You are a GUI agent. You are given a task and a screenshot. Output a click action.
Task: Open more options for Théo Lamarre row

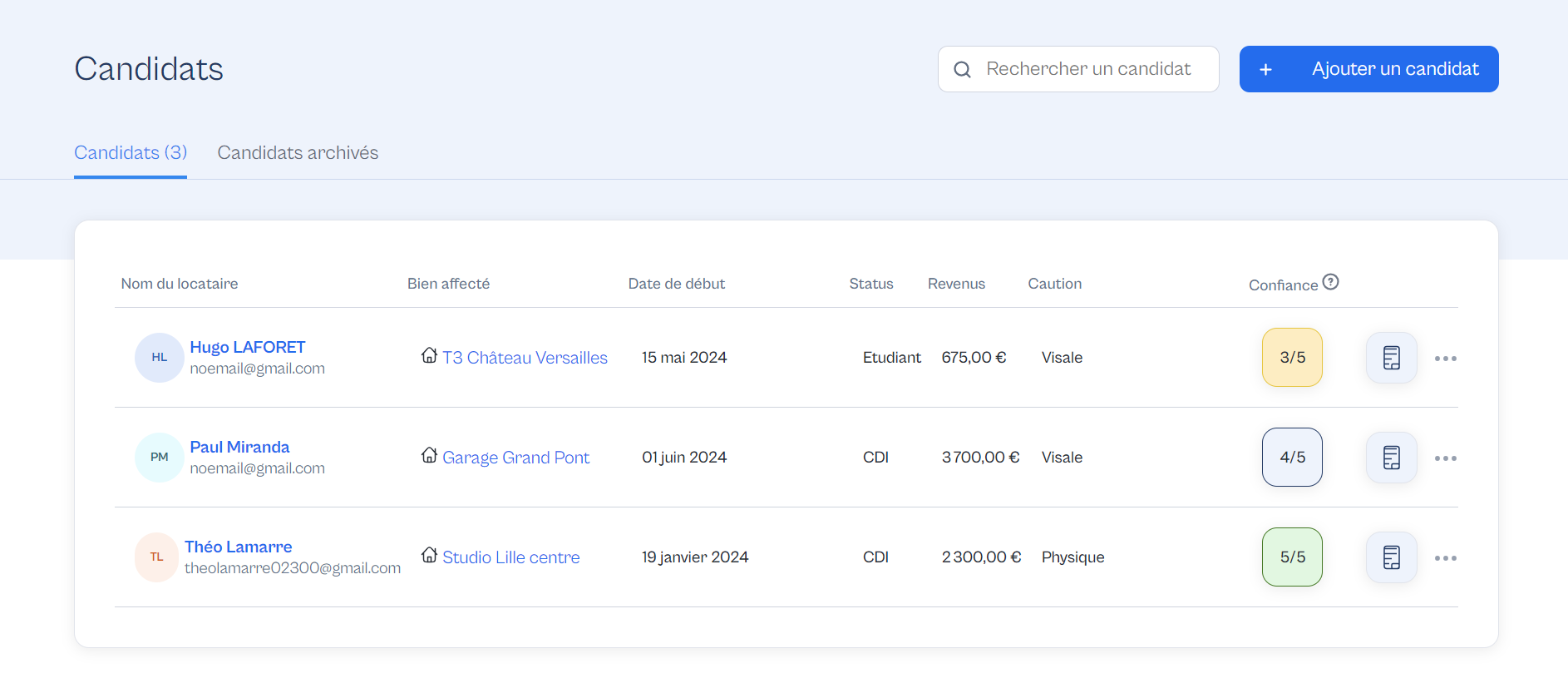[x=1445, y=558]
